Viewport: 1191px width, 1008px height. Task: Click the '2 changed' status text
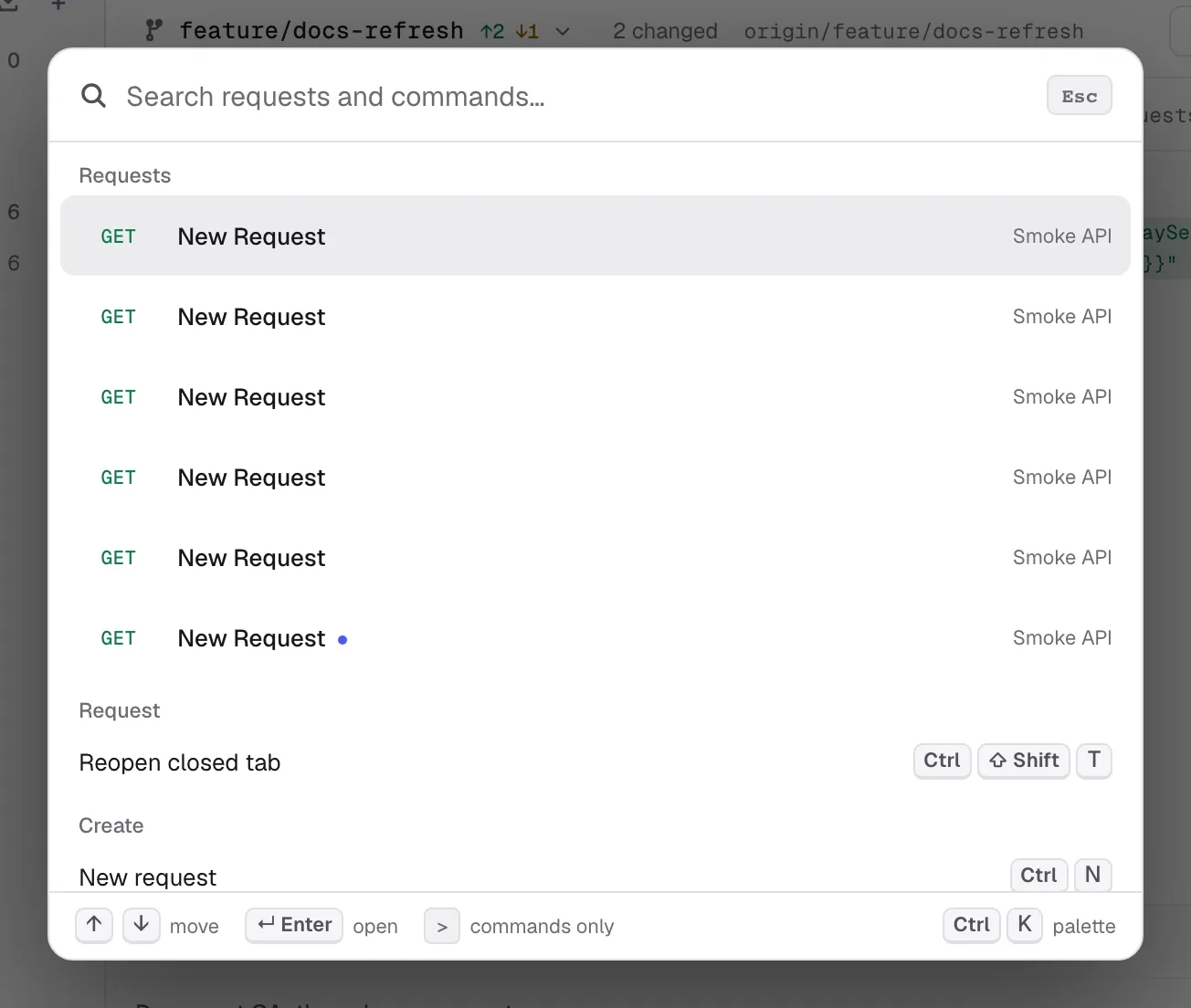click(665, 31)
